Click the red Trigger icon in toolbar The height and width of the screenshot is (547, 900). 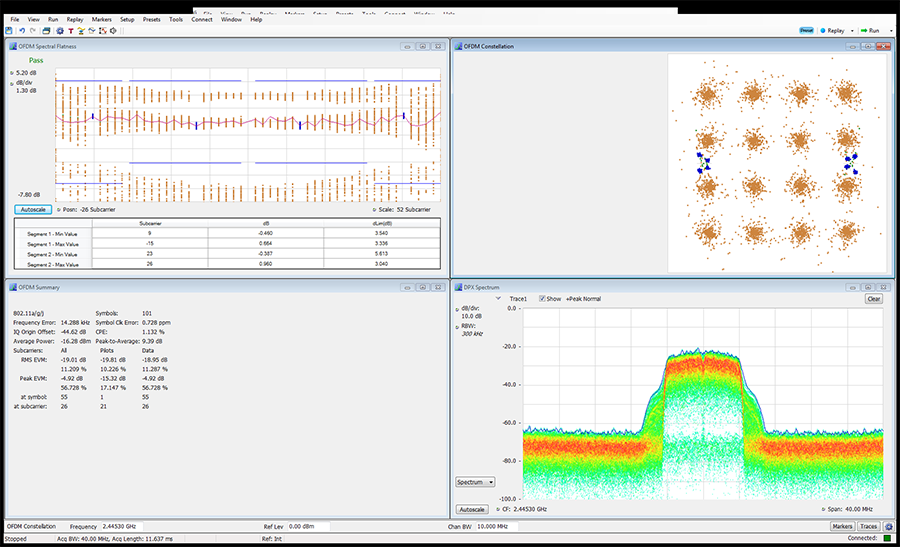point(70,30)
